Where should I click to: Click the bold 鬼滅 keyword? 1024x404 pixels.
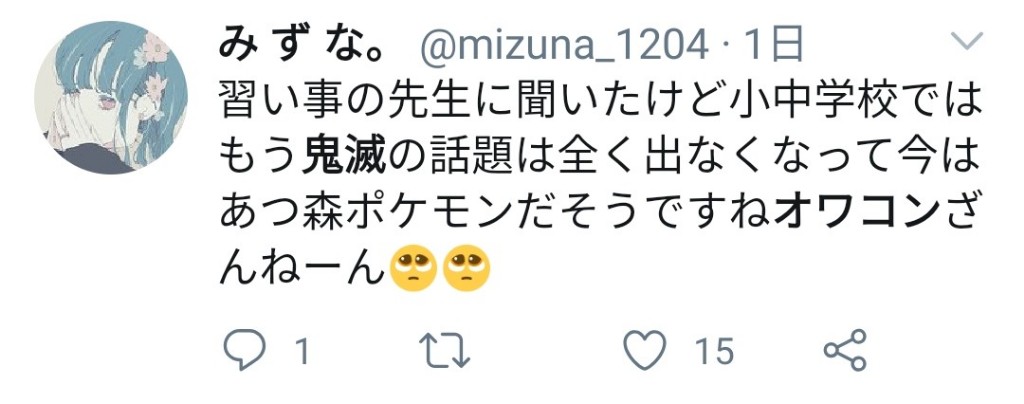tap(343, 157)
